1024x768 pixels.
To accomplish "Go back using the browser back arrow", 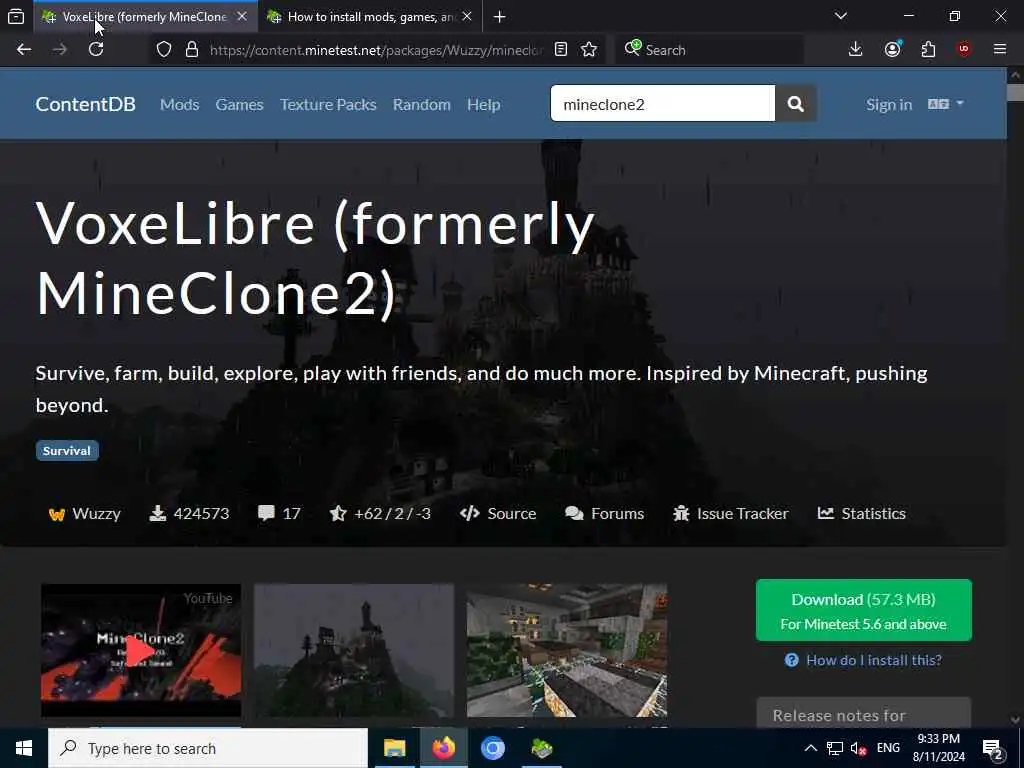I will coord(24,50).
